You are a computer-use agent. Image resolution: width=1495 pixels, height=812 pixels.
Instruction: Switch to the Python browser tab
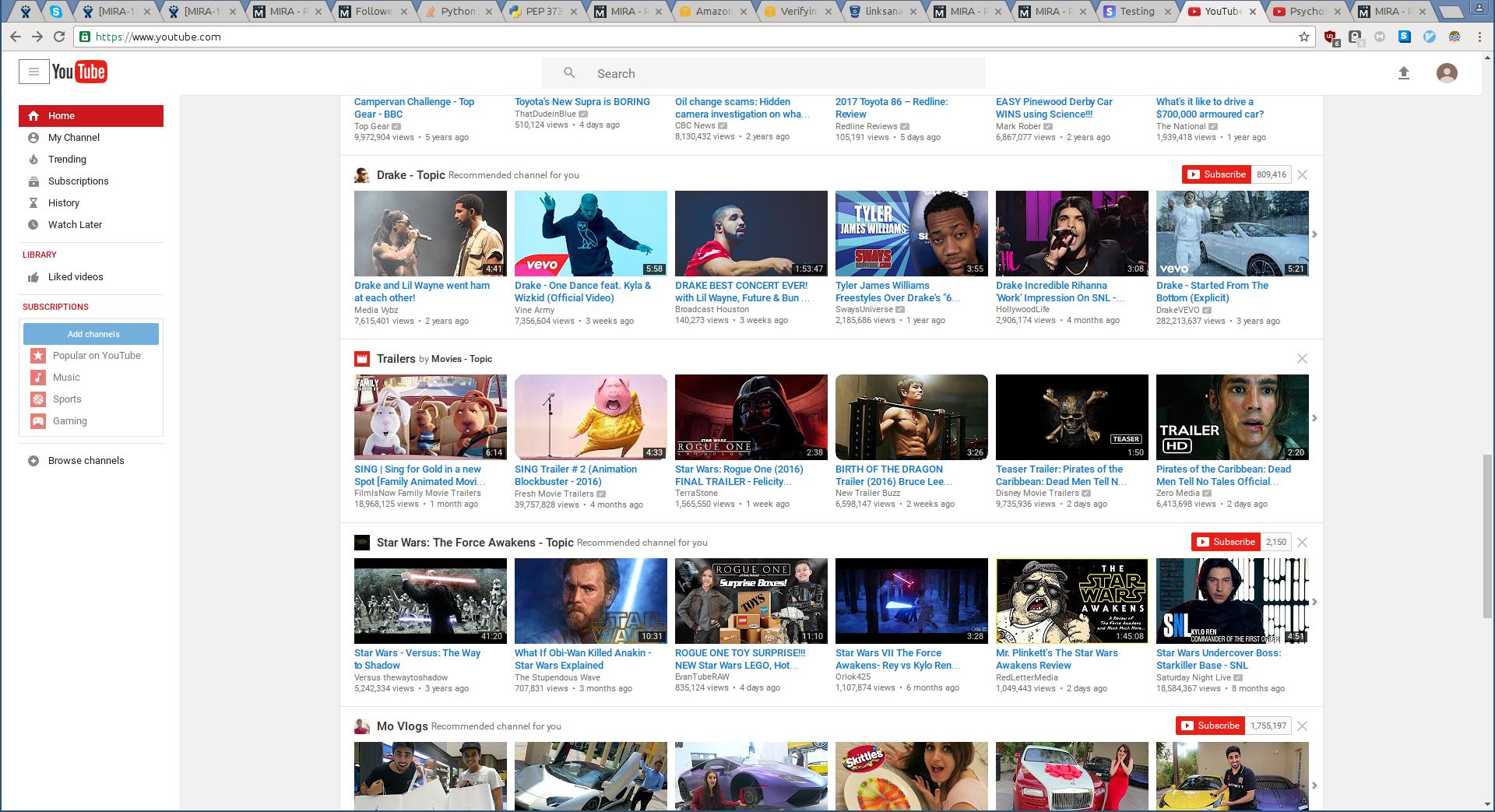pos(458,11)
